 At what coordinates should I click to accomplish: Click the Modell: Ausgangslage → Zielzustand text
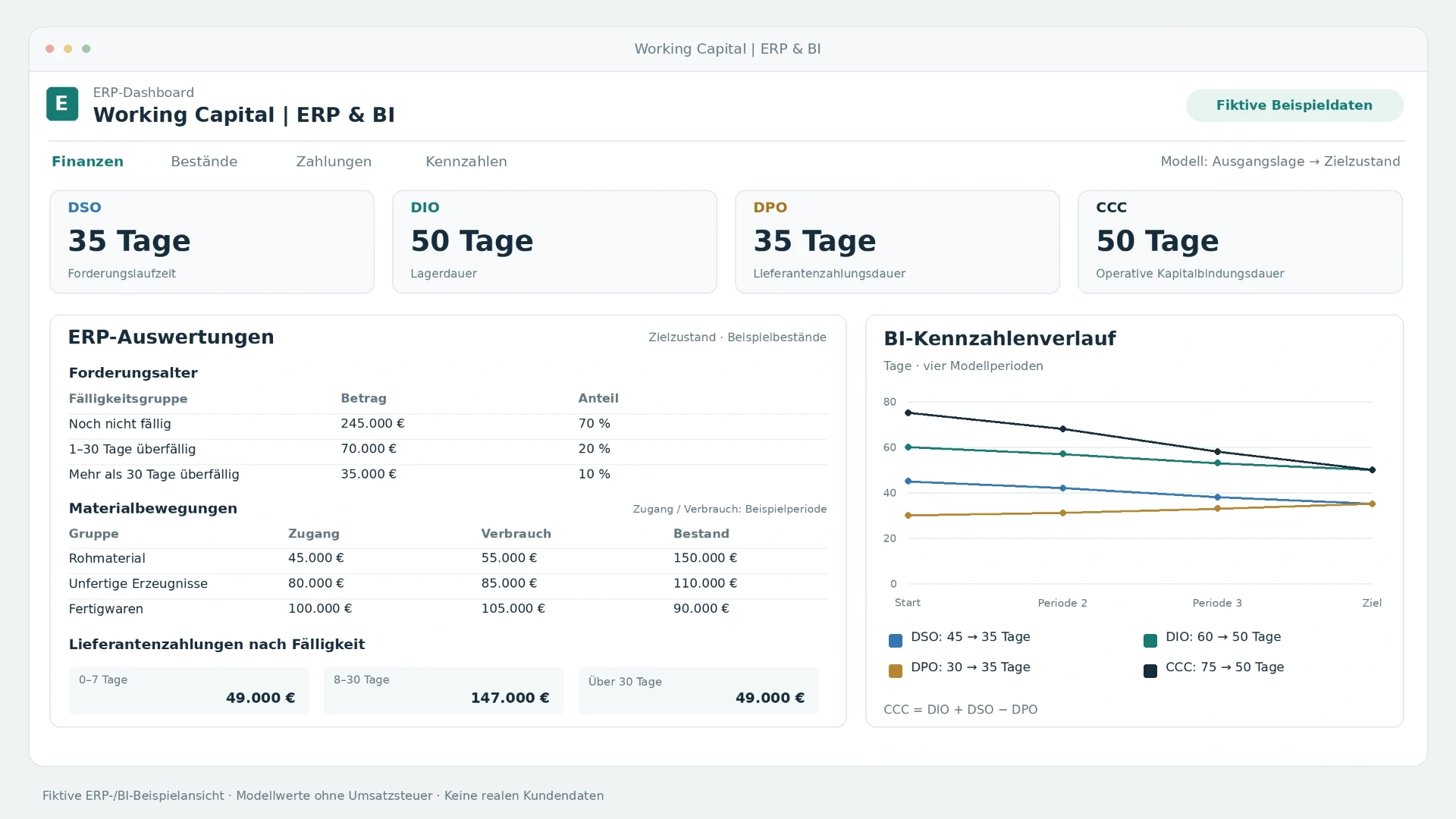(x=1281, y=162)
